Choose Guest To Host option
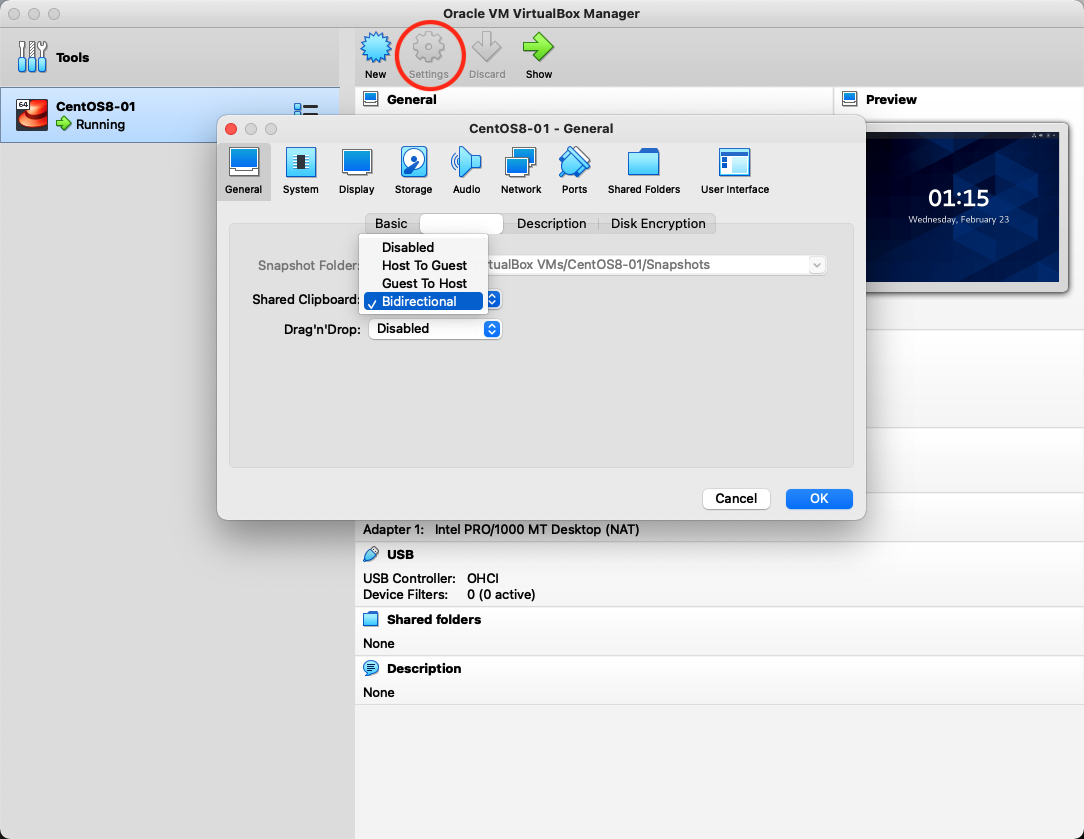This screenshot has height=839, width=1084. [423, 283]
